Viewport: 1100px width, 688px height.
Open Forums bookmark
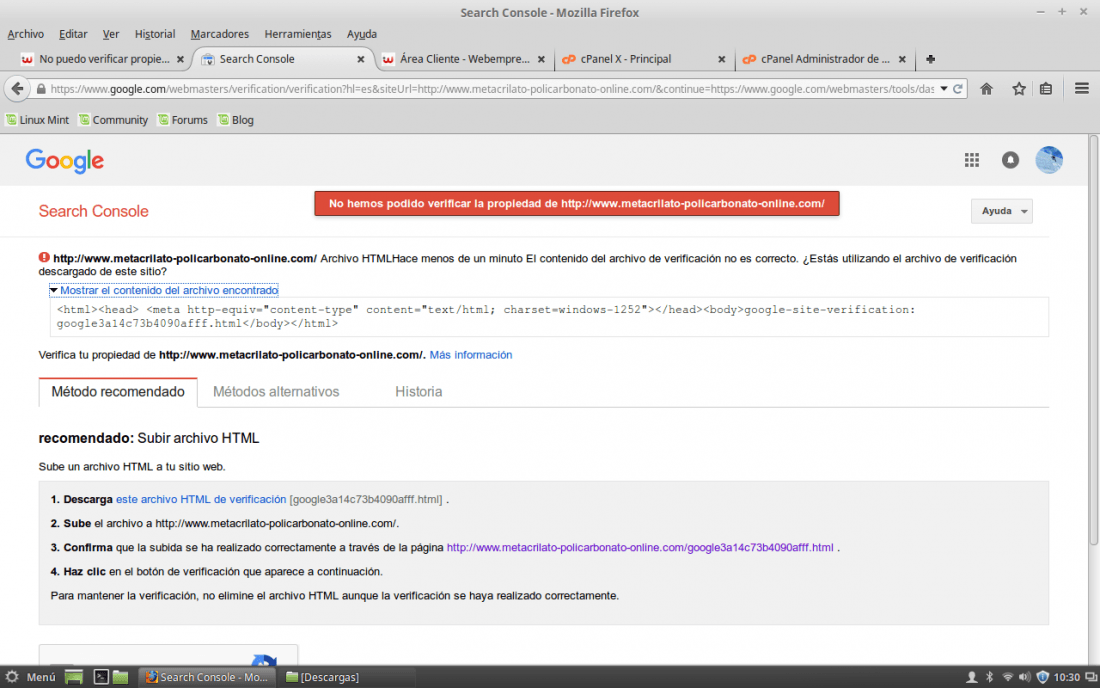[x=183, y=120]
